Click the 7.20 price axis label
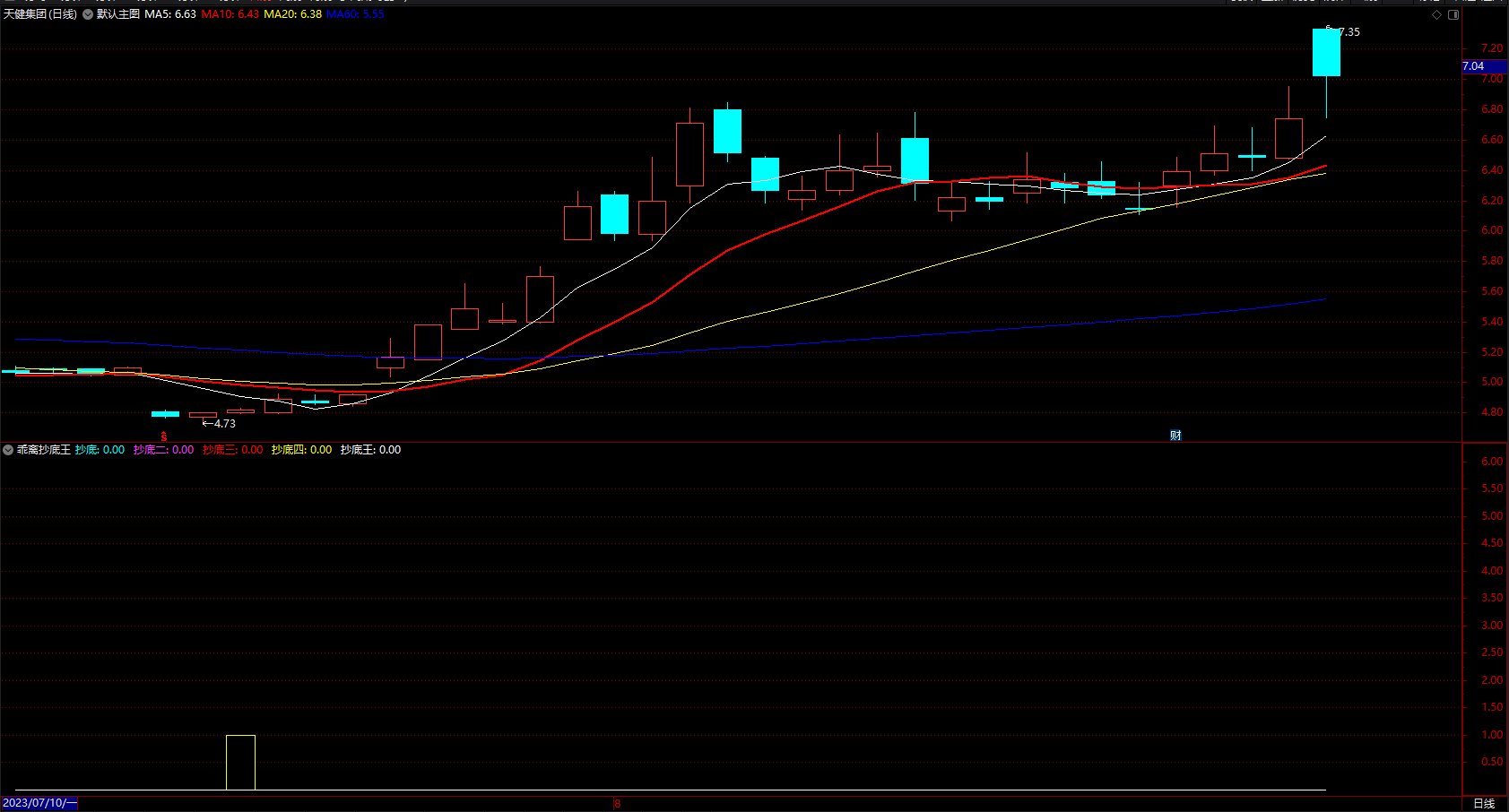The height and width of the screenshot is (812, 1509). coord(1492,48)
